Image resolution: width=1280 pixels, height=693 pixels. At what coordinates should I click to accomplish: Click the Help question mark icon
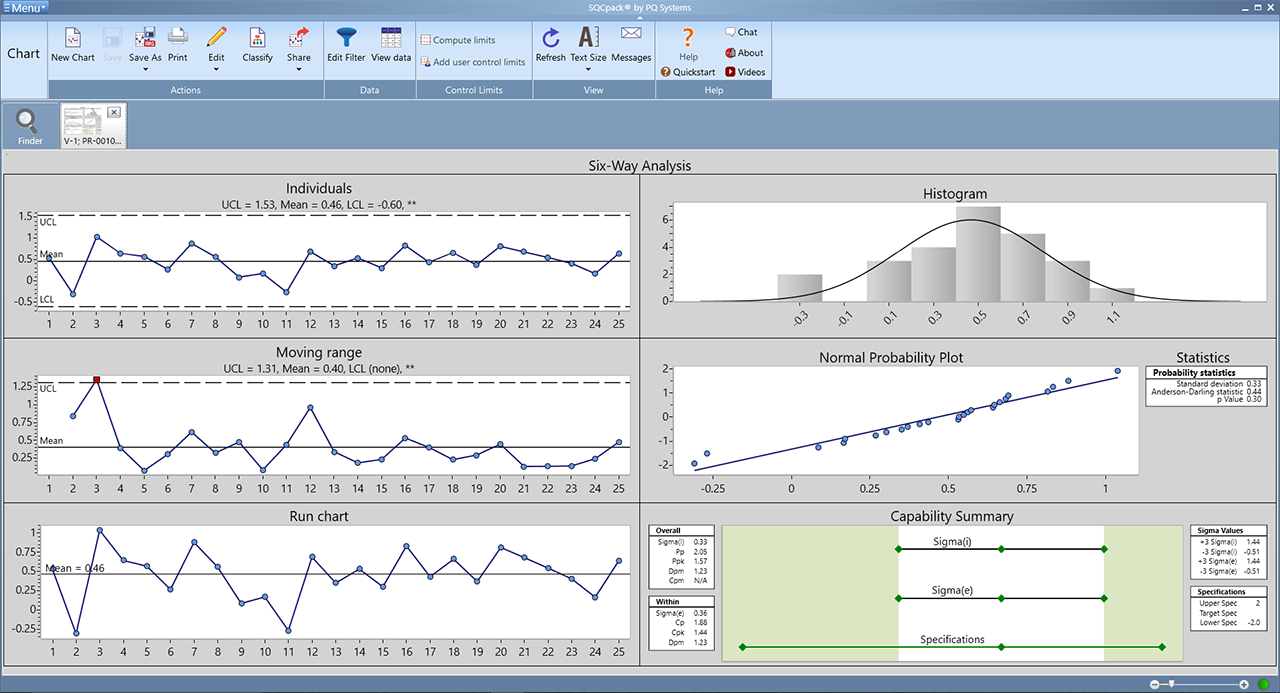(688, 38)
